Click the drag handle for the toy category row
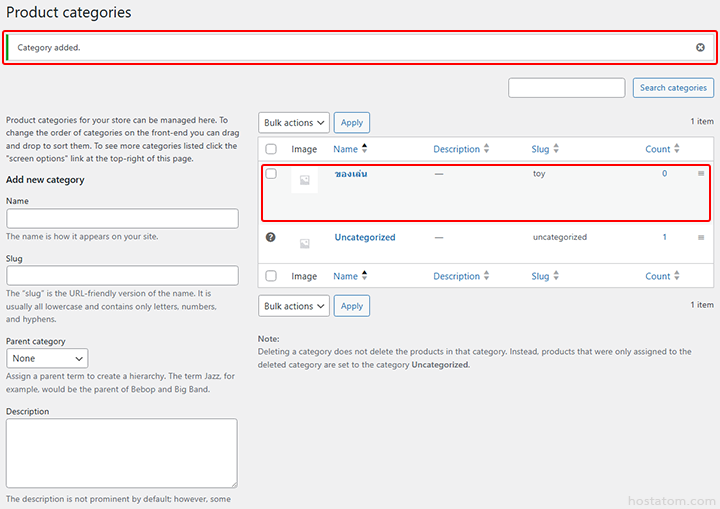The image size is (720, 509). [701, 174]
